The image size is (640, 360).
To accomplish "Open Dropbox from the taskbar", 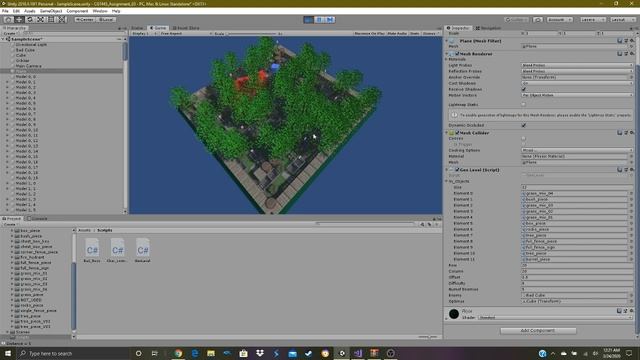I will click(260, 353).
